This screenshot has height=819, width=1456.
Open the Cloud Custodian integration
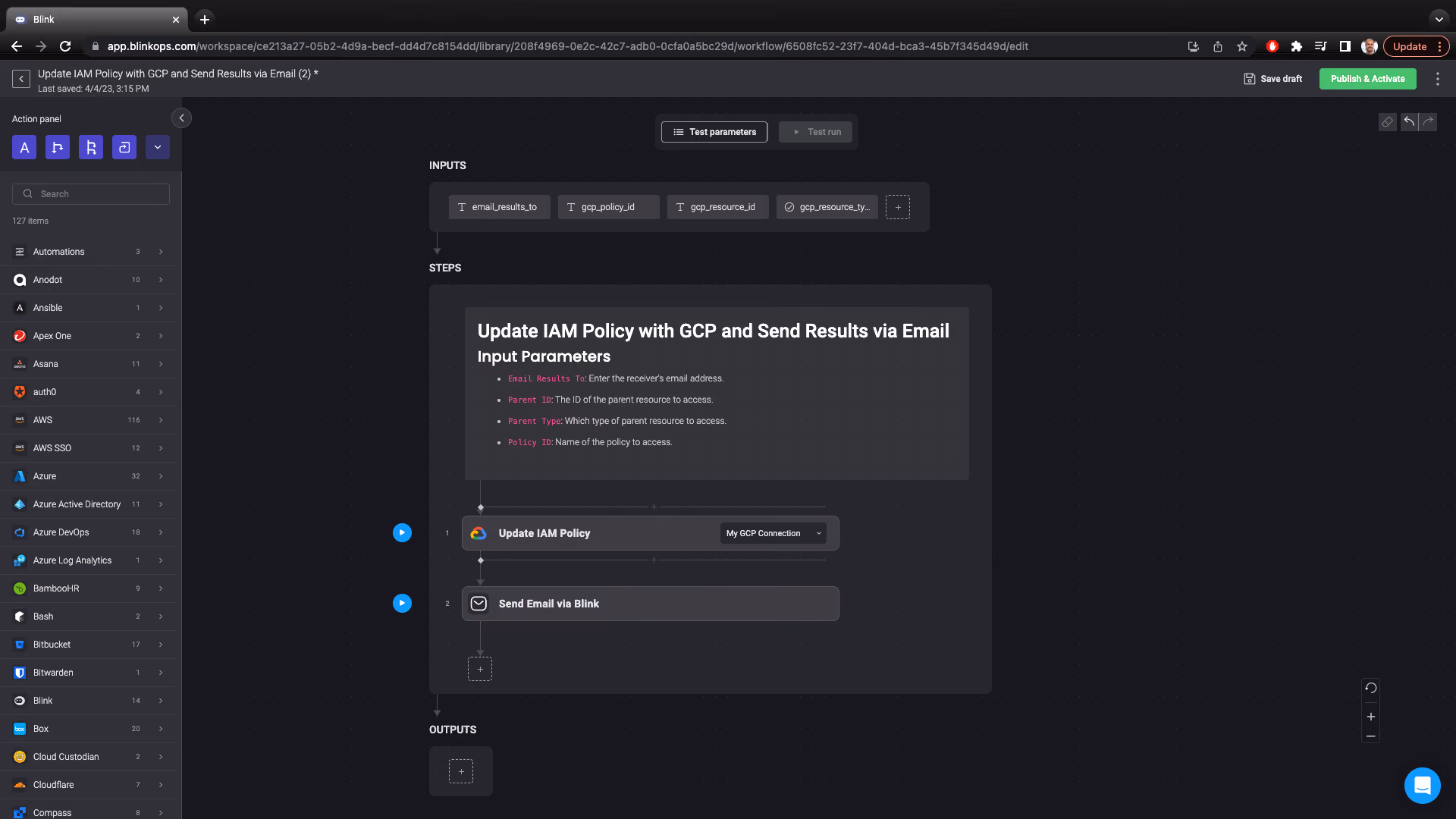click(88, 757)
